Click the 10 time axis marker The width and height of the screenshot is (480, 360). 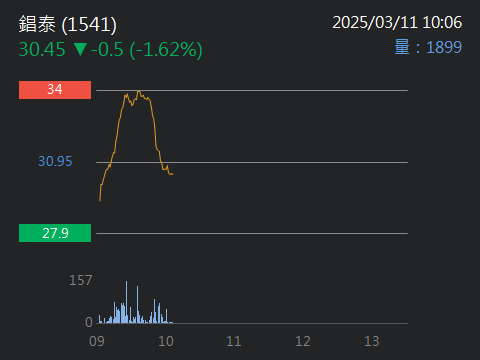pyautogui.click(x=166, y=341)
